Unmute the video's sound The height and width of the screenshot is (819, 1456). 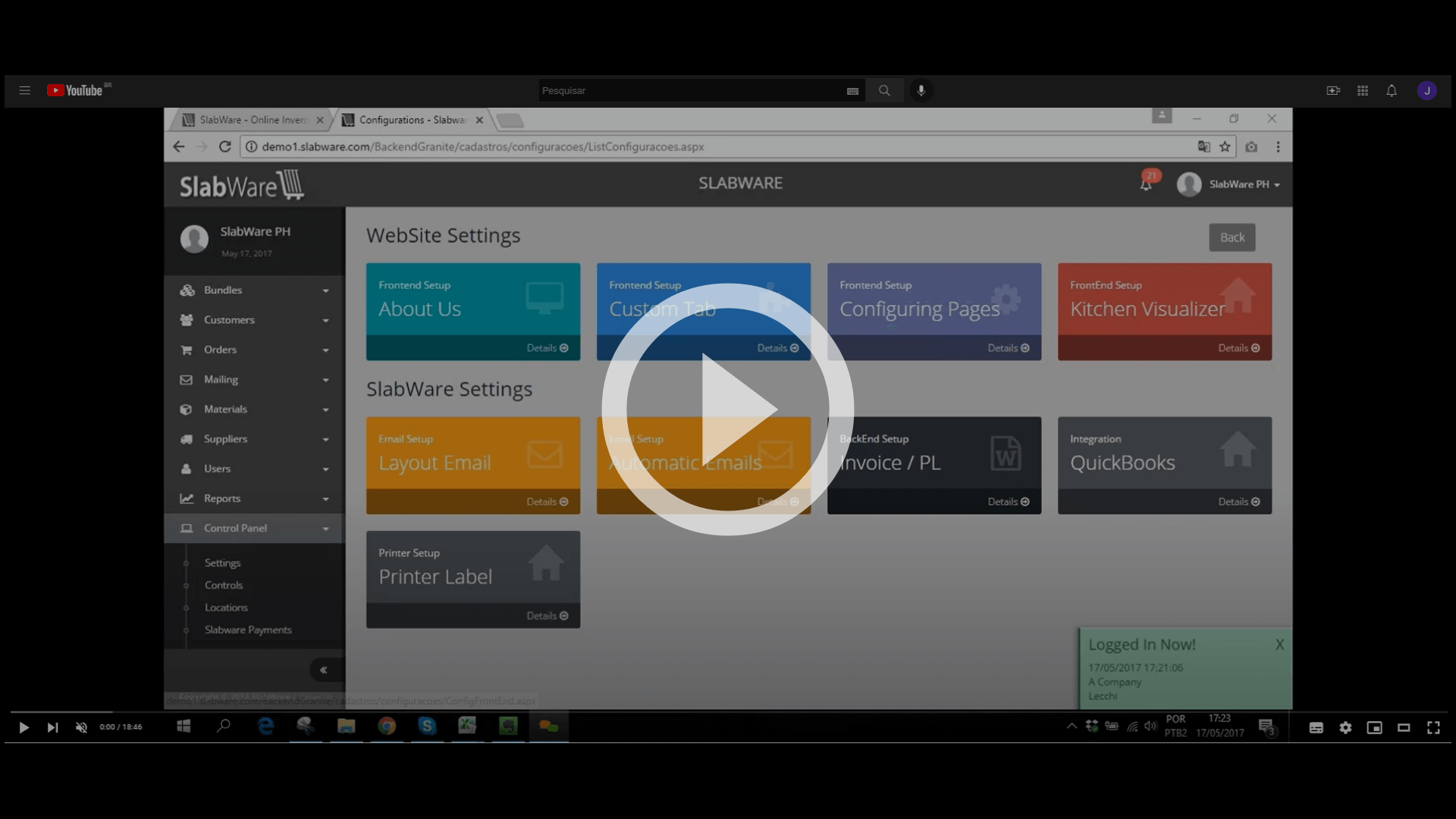pyautogui.click(x=81, y=727)
